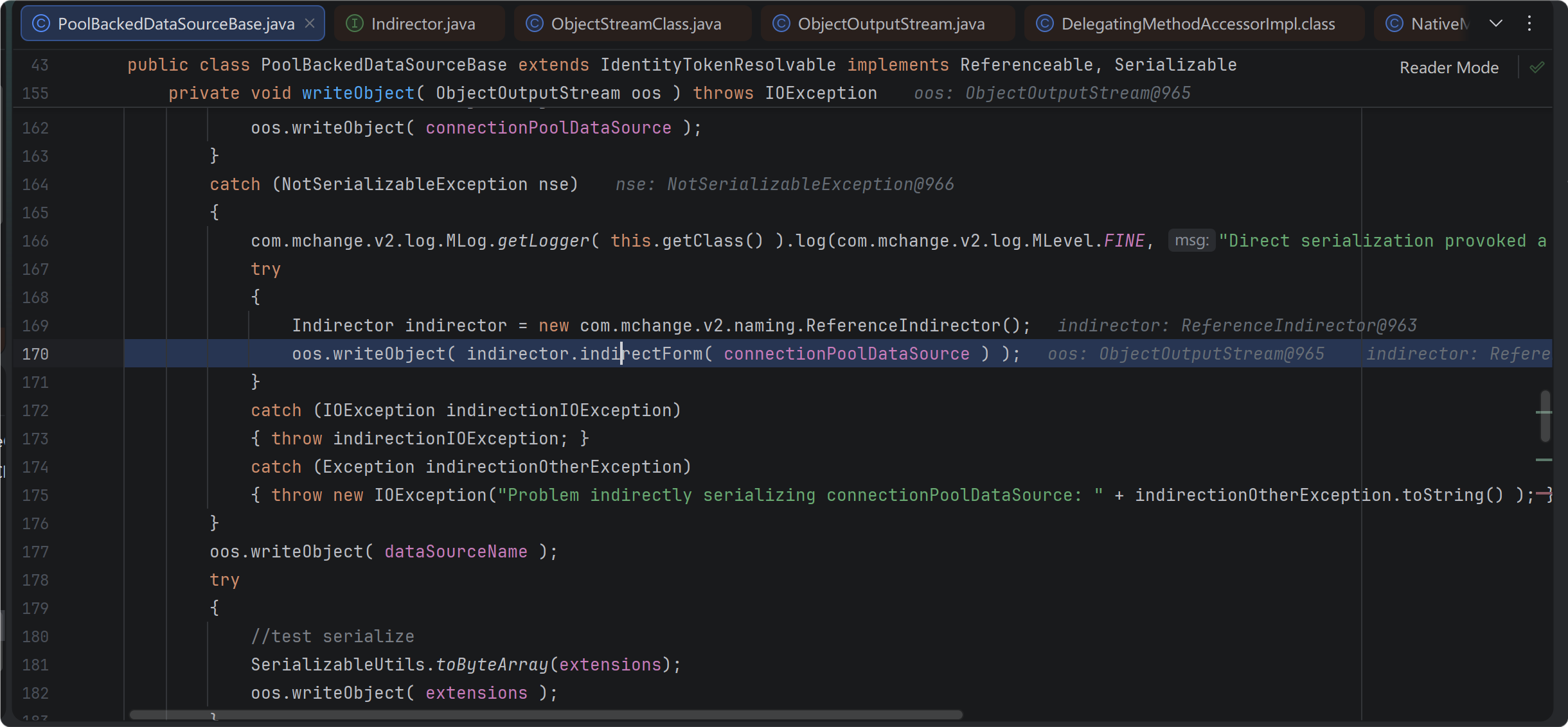
Task: Click the 'msg:' parameter hint on line 166
Action: (1191, 241)
